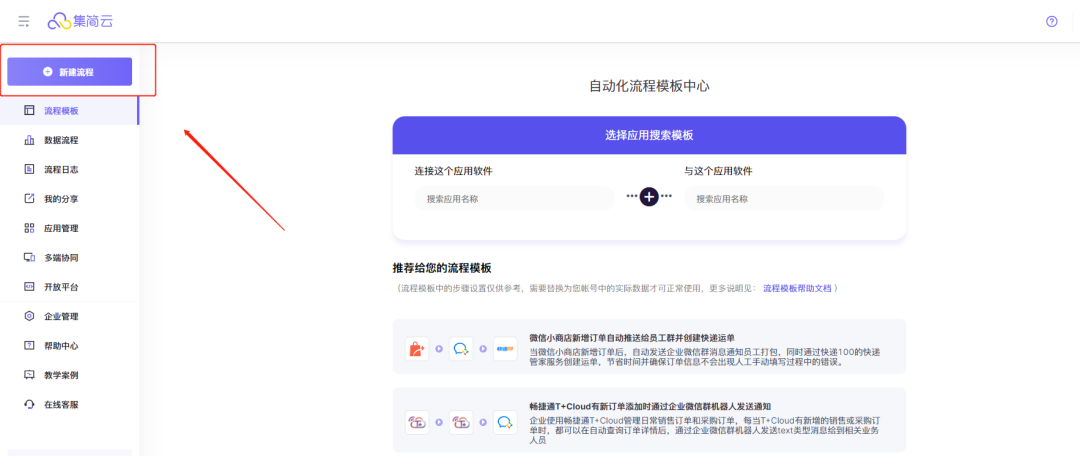The image size is (1080, 456).
Task: Click 选择应用搜索模板 header banner
Action: (649, 135)
